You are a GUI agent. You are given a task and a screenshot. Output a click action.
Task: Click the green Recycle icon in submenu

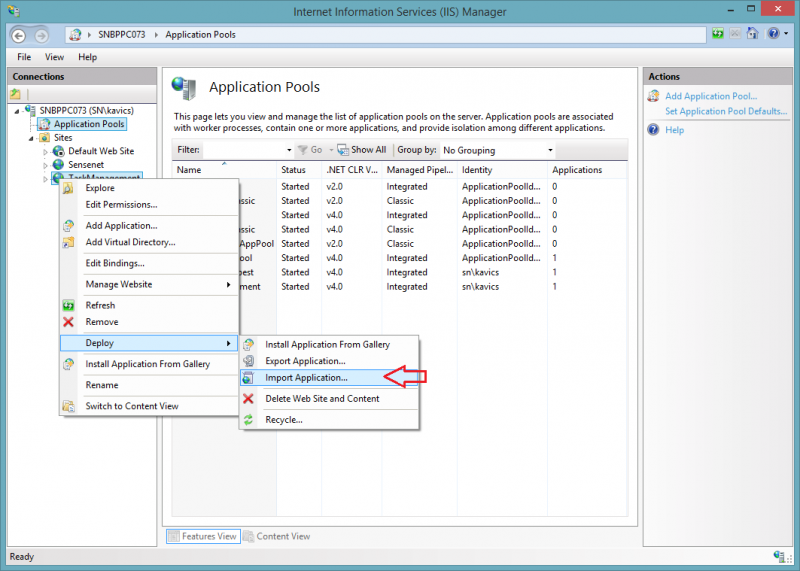pos(248,420)
